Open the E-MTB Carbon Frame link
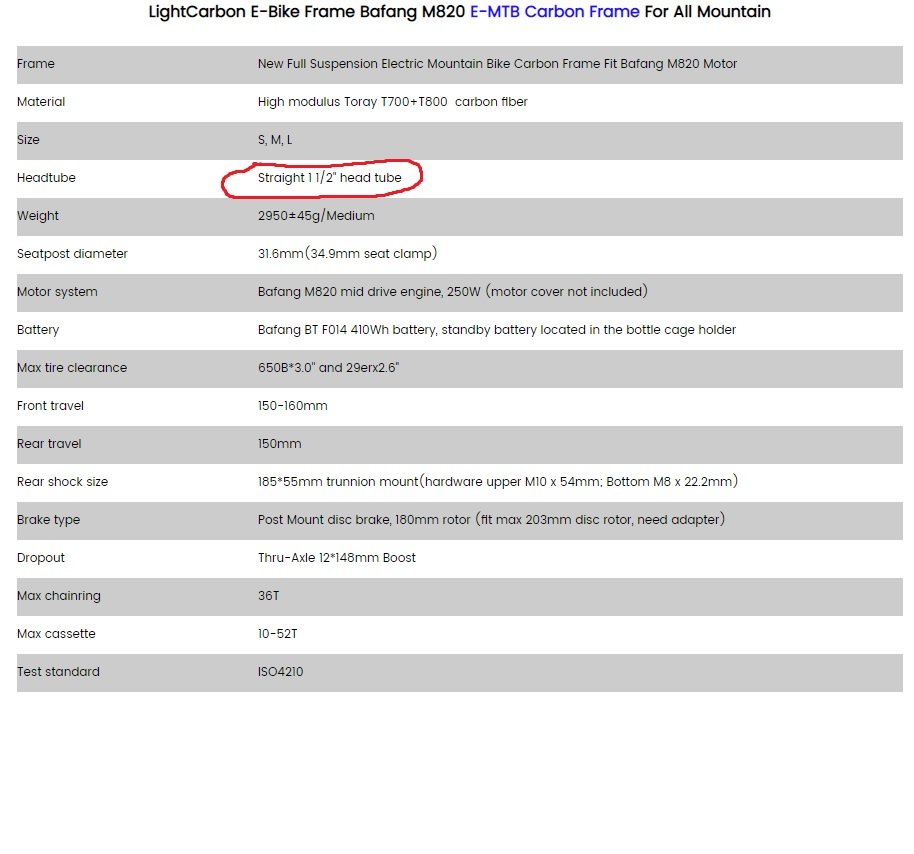 pyautogui.click(x=554, y=12)
